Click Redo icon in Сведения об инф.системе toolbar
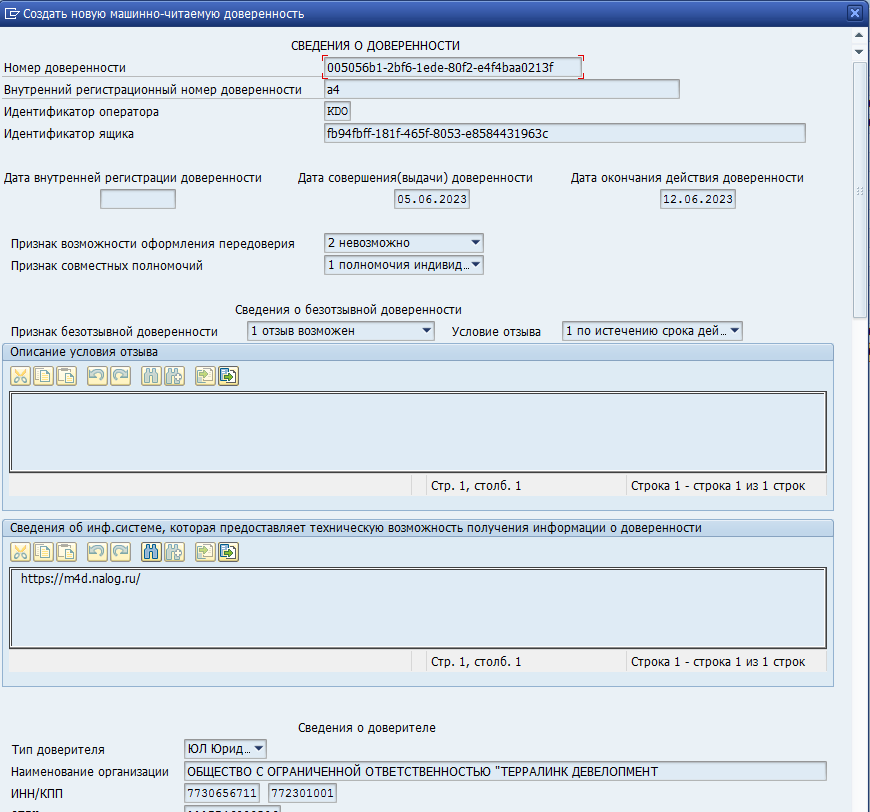Viewport: 870px width, 812px height. 120,551
